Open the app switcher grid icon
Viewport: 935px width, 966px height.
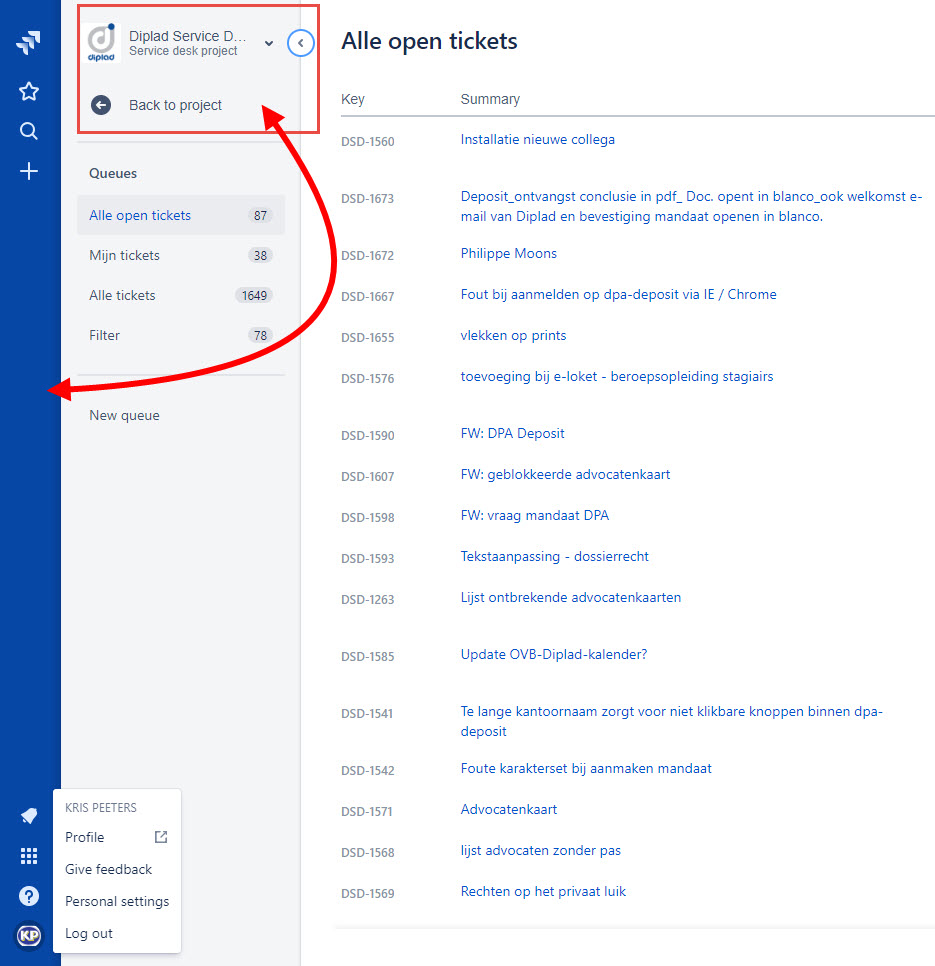click(x=28, y=856)
